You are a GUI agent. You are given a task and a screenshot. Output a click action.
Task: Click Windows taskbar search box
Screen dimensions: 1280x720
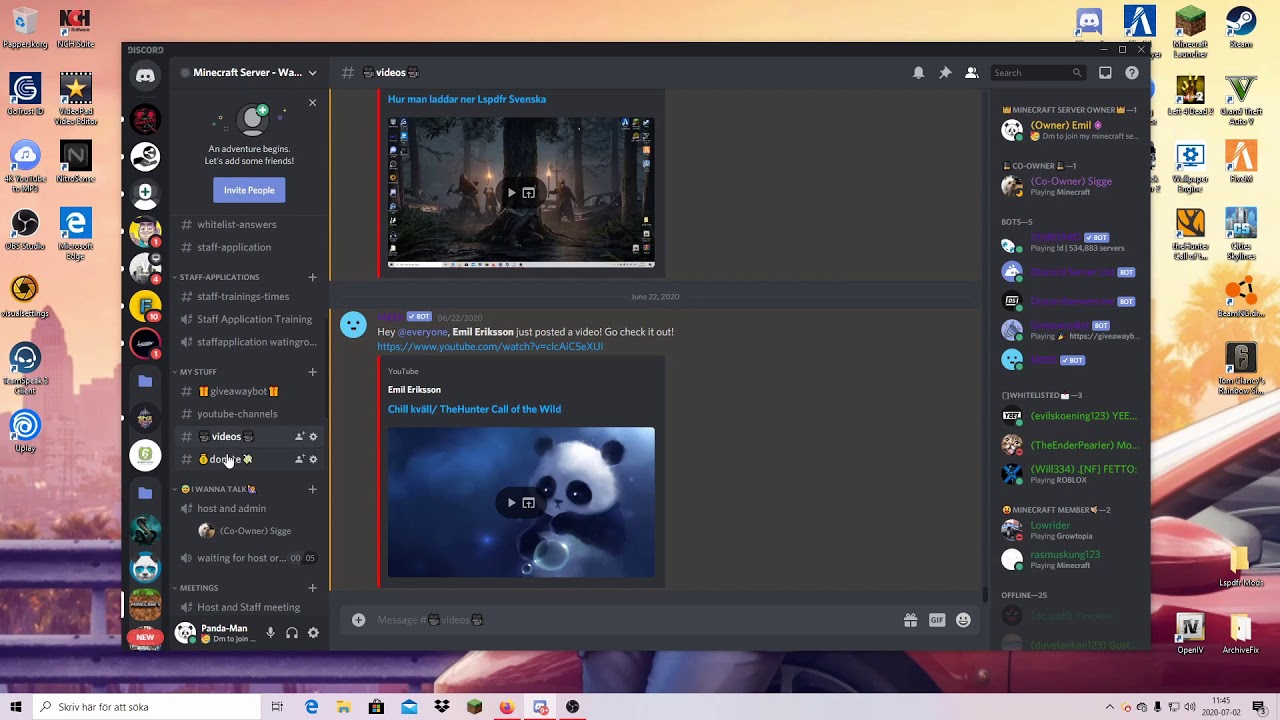[x=148, y=707]
